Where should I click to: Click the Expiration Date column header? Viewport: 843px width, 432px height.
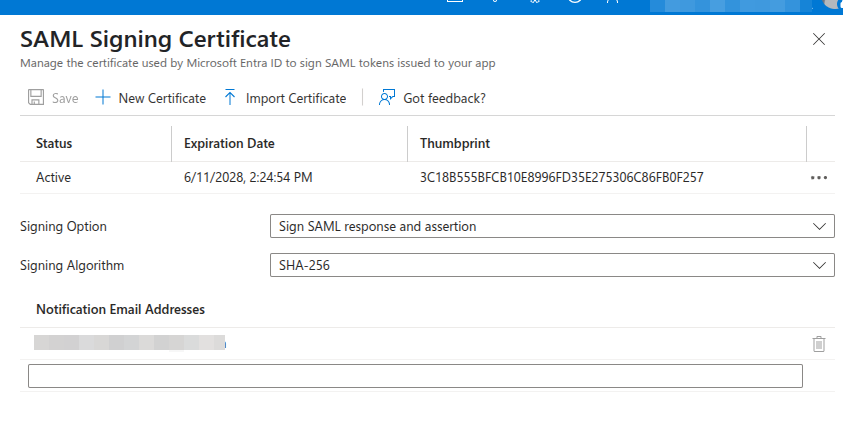pyautogui.click(x=229, y=143)
